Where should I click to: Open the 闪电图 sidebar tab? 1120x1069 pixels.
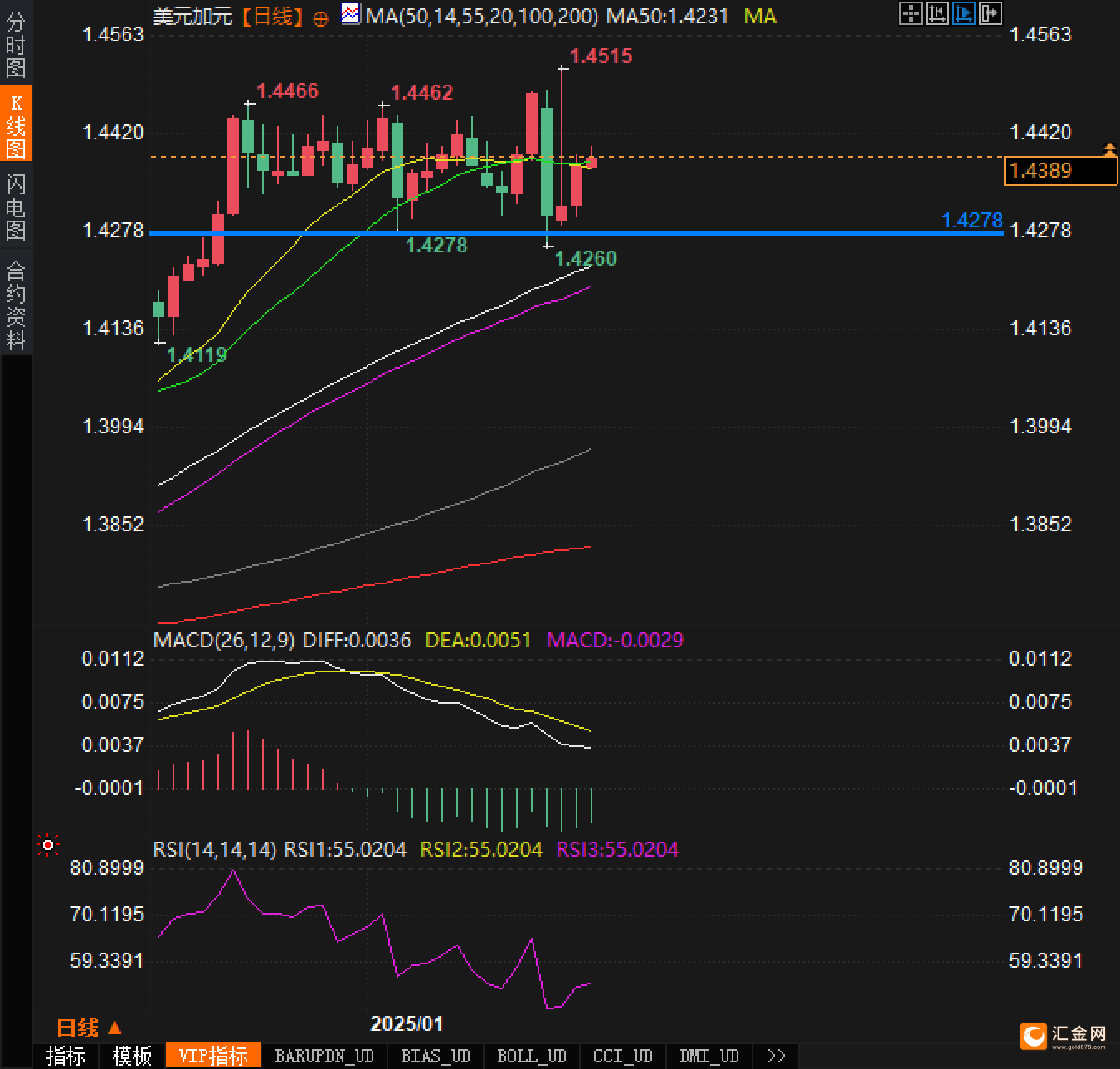16,207
